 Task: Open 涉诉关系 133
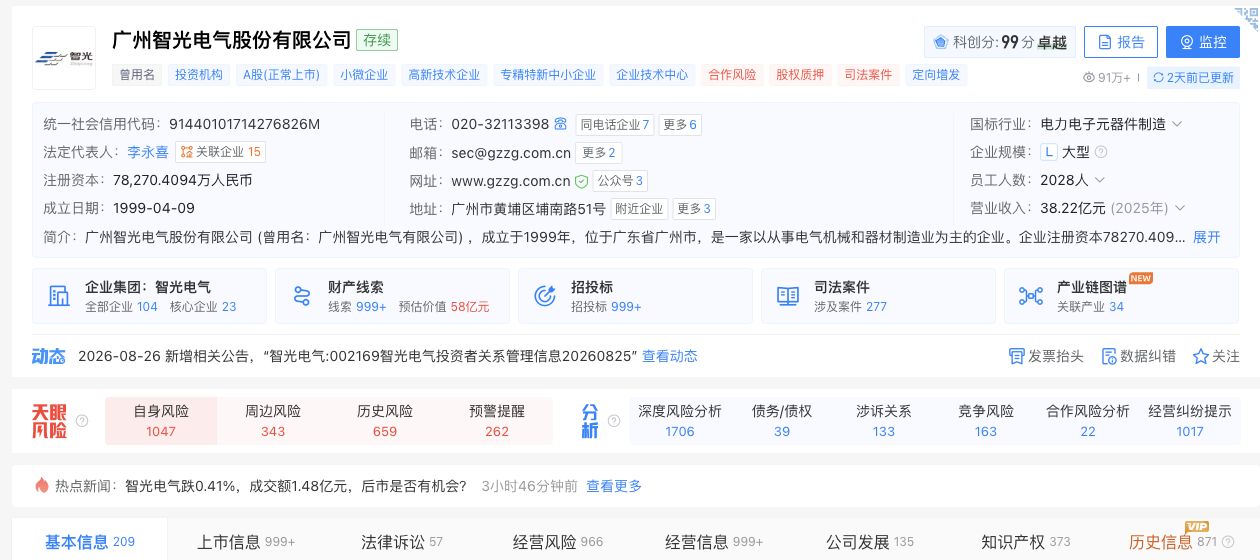pos(884,421)
